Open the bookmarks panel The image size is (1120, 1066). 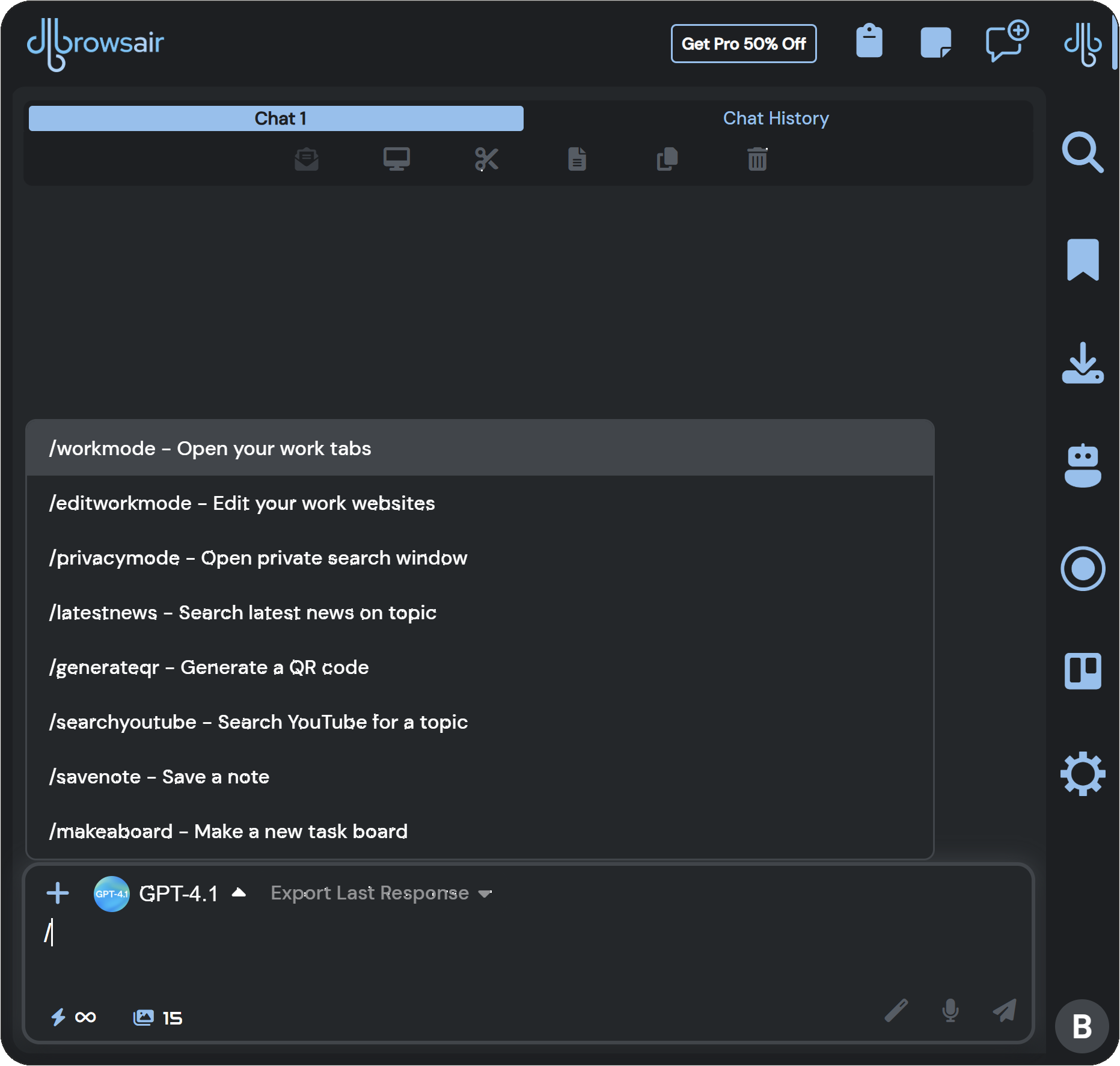point(1083,260)
